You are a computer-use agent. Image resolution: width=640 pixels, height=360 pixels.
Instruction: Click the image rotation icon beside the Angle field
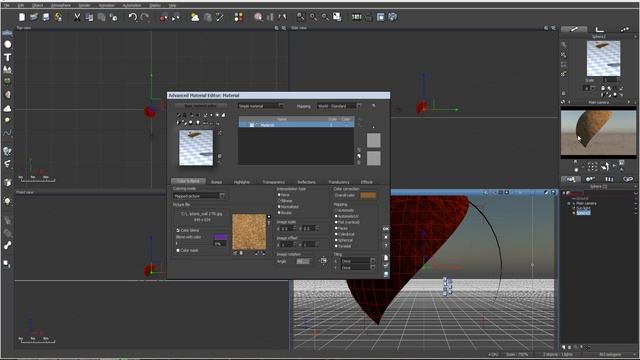click(324, 260)
